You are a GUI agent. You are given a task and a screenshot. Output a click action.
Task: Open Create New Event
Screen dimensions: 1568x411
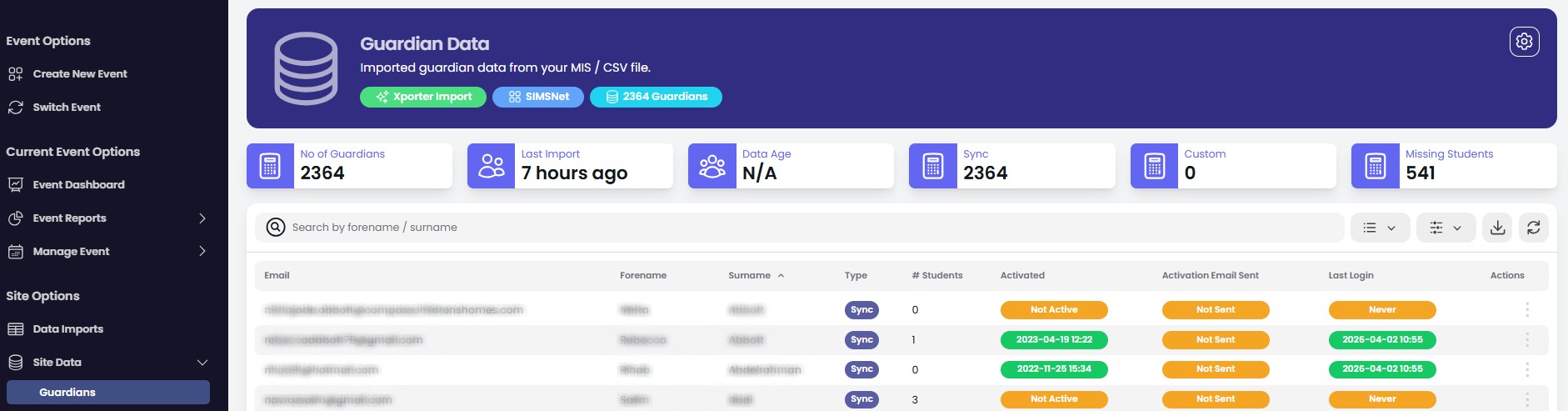tap(80, 74)
